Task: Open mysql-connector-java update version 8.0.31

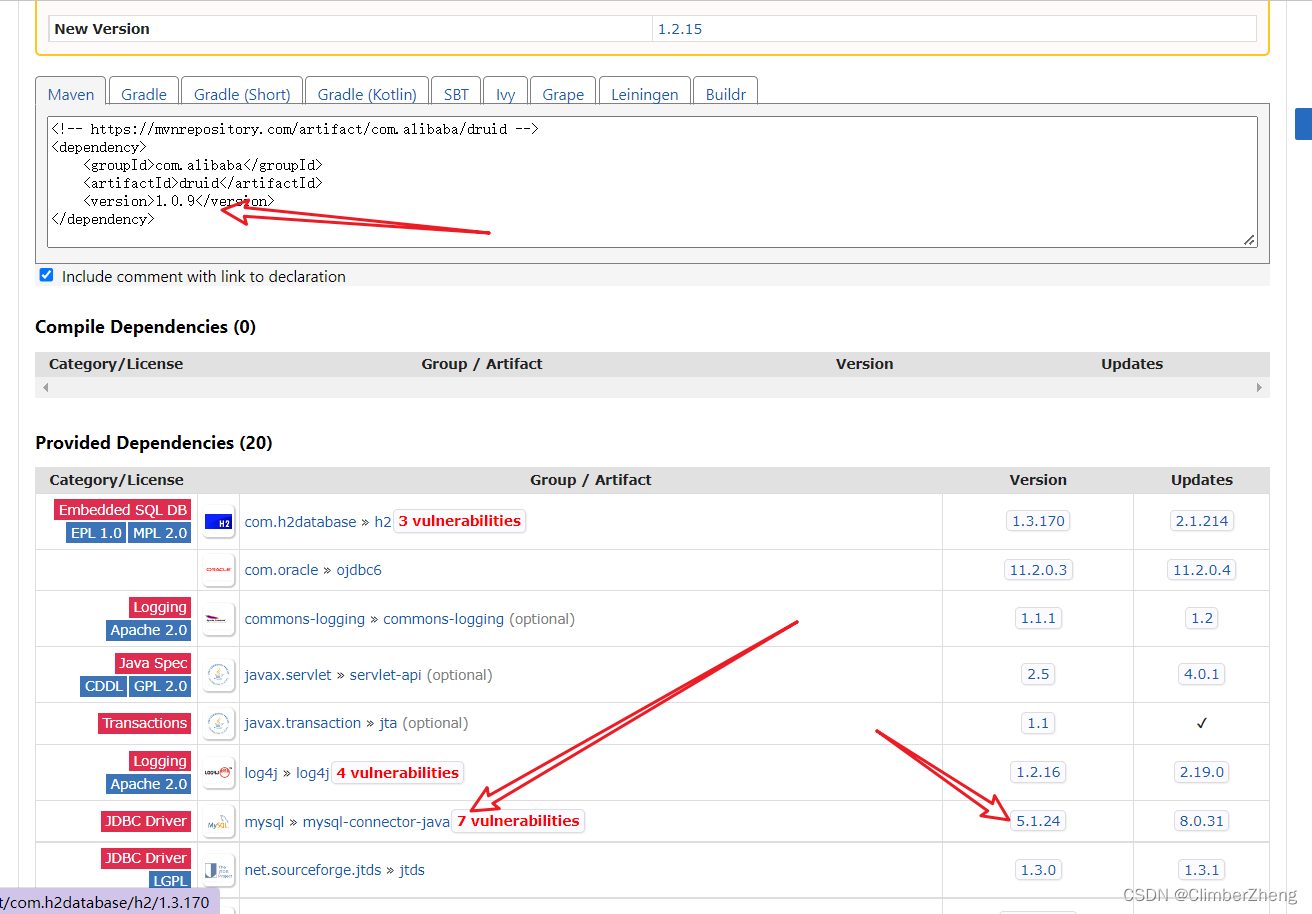Action: (1202, 821)
